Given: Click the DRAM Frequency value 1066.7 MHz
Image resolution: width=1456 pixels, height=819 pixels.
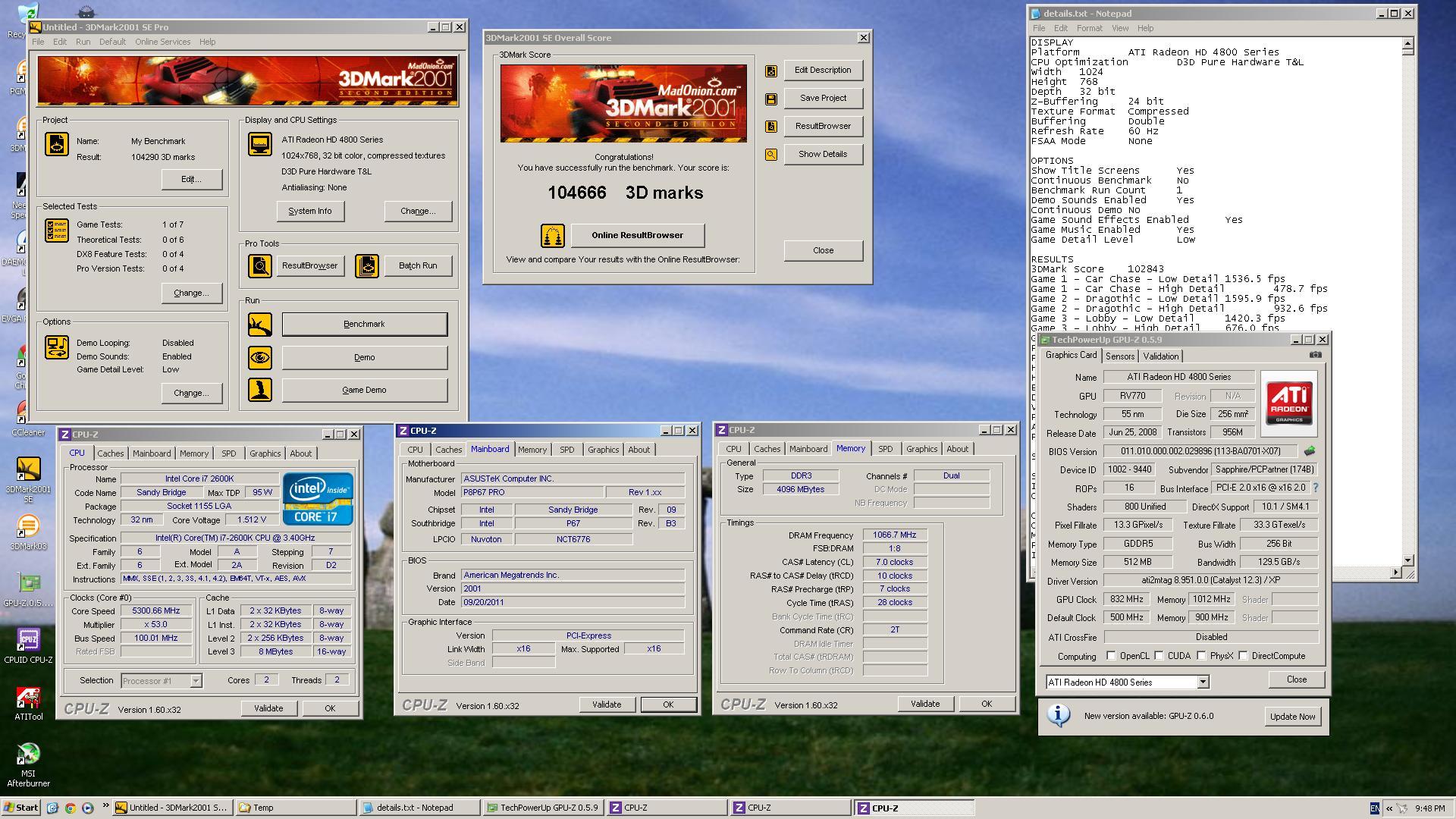Looking at the screenshot, I should pyautogui.click(x=895, y=535).
